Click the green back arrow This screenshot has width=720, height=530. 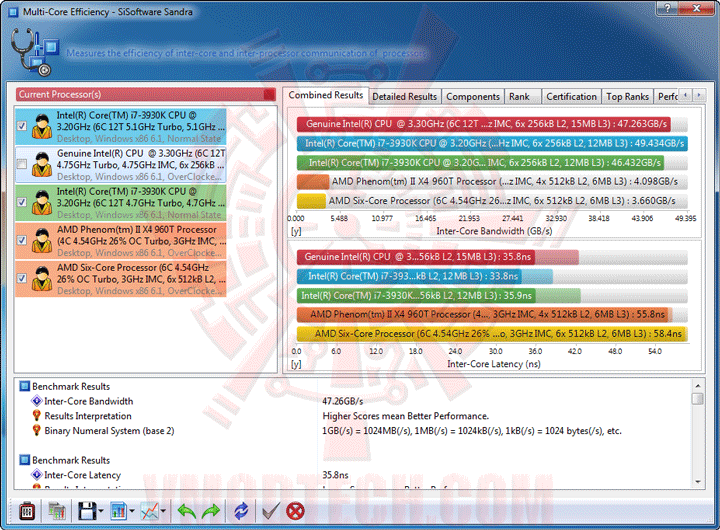coord(186,511)
